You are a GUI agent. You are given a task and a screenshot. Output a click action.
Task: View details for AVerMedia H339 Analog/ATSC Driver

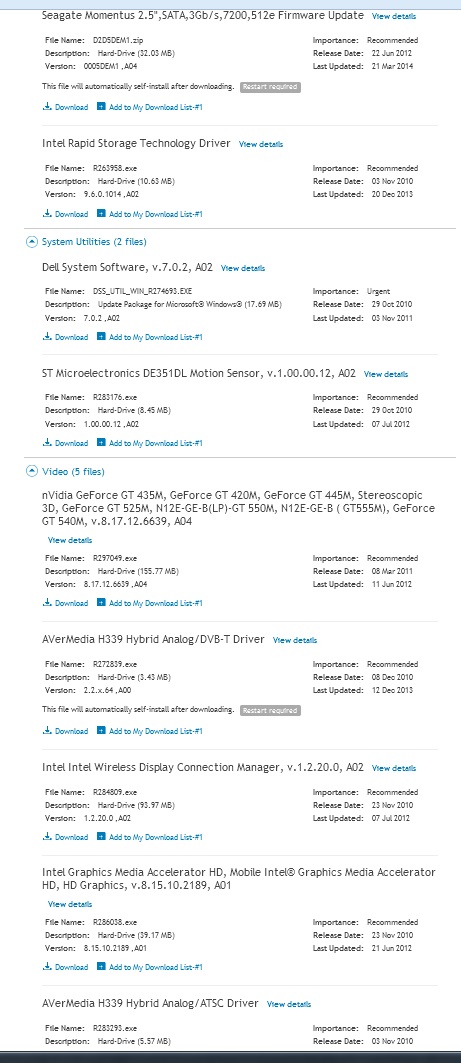click(x=289, y=1004)
